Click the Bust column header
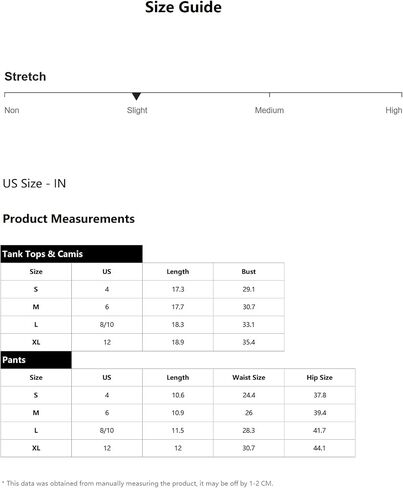Image resolution: width=403 pixels, height=488 pixels. click(249, 272)
